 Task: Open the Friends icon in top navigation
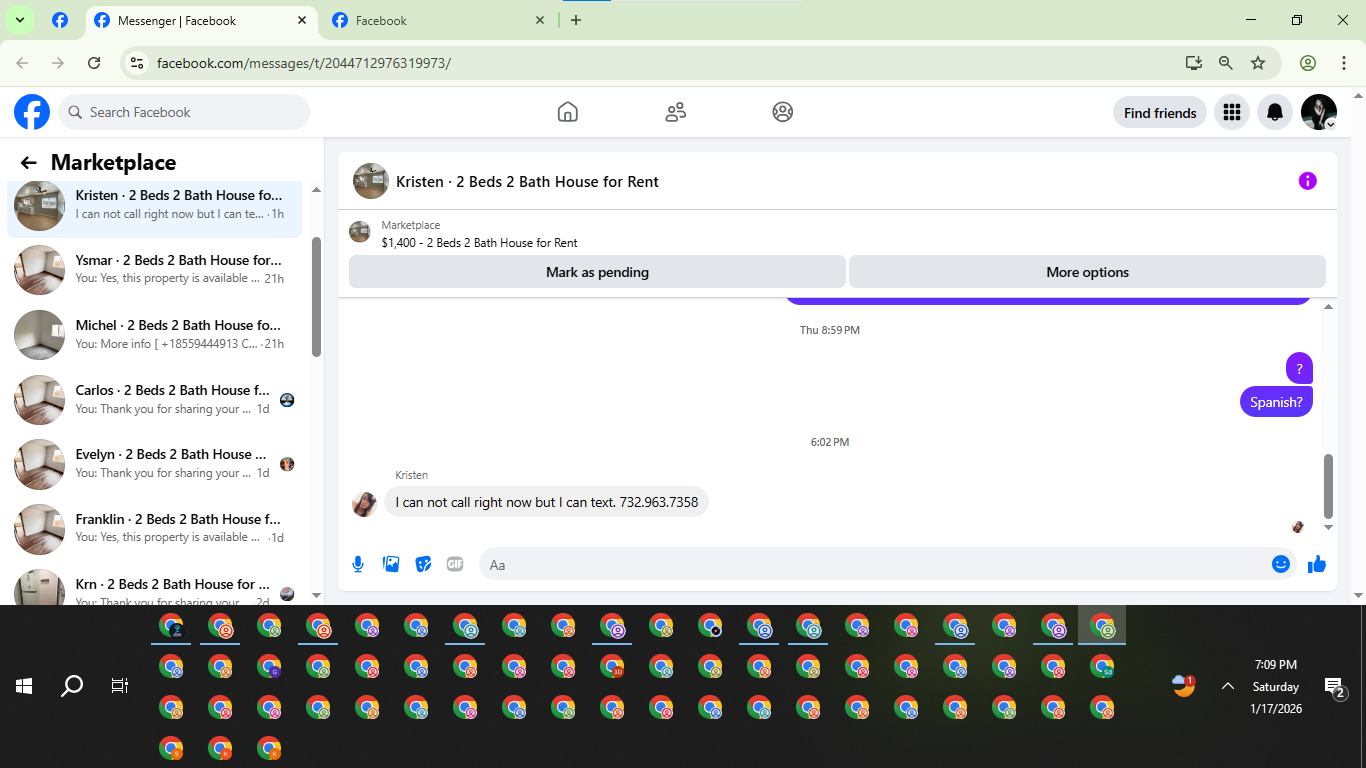(x=675, y=112)
